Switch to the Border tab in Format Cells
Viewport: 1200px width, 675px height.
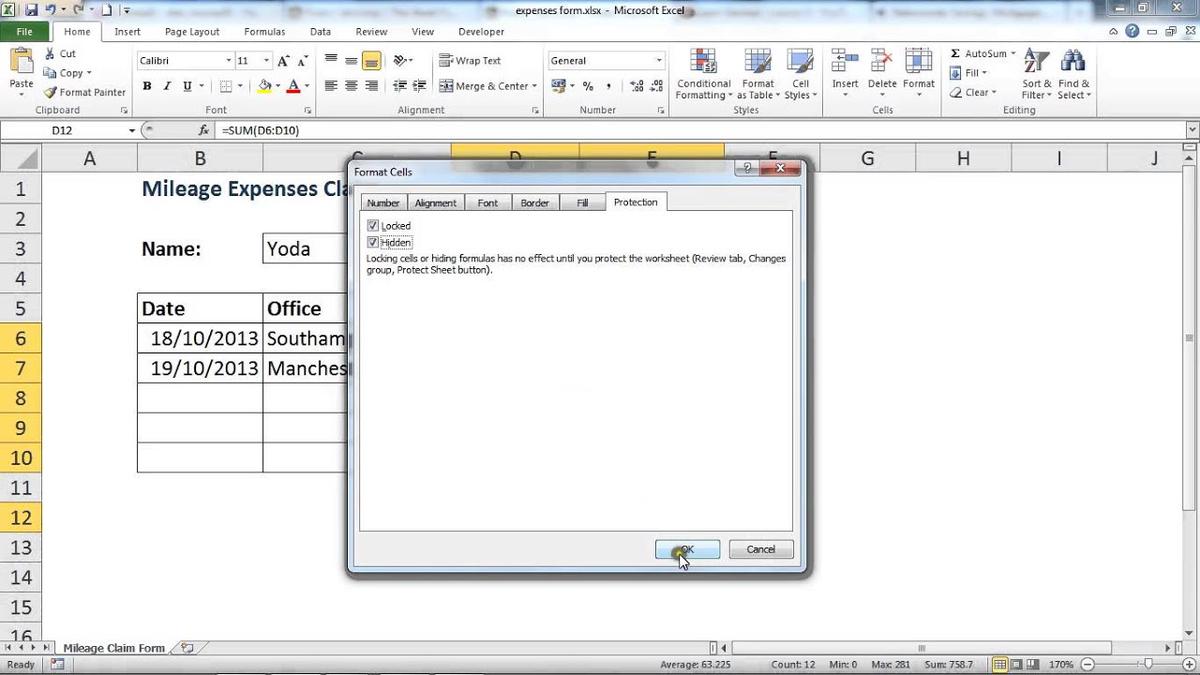(x=534, y=202)
